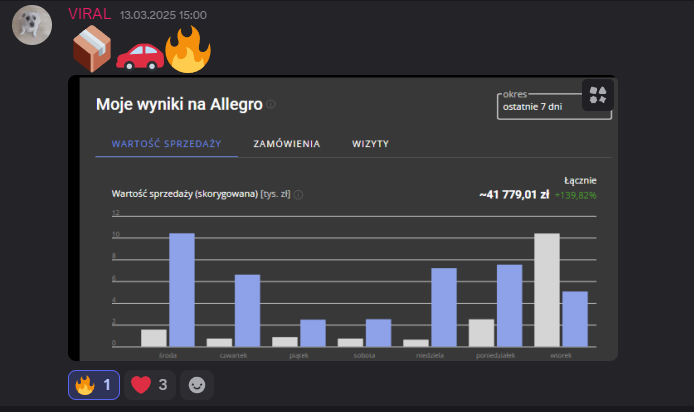Click the icon in the image's top-right corner

tap(598, 95)
